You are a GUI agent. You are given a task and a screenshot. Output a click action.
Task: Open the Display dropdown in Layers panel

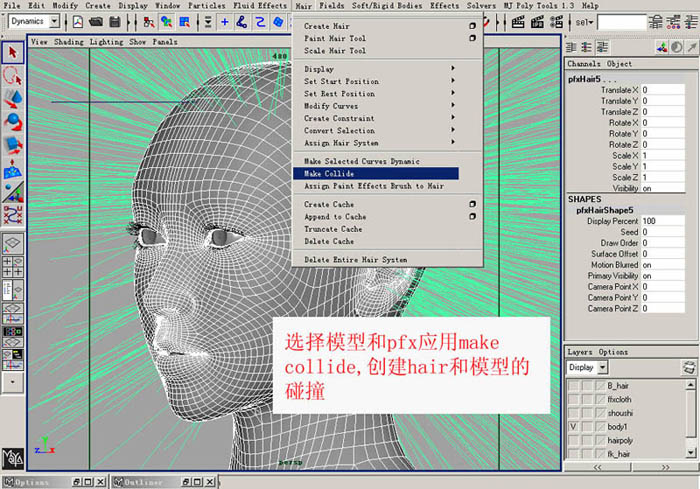[603, 368]
